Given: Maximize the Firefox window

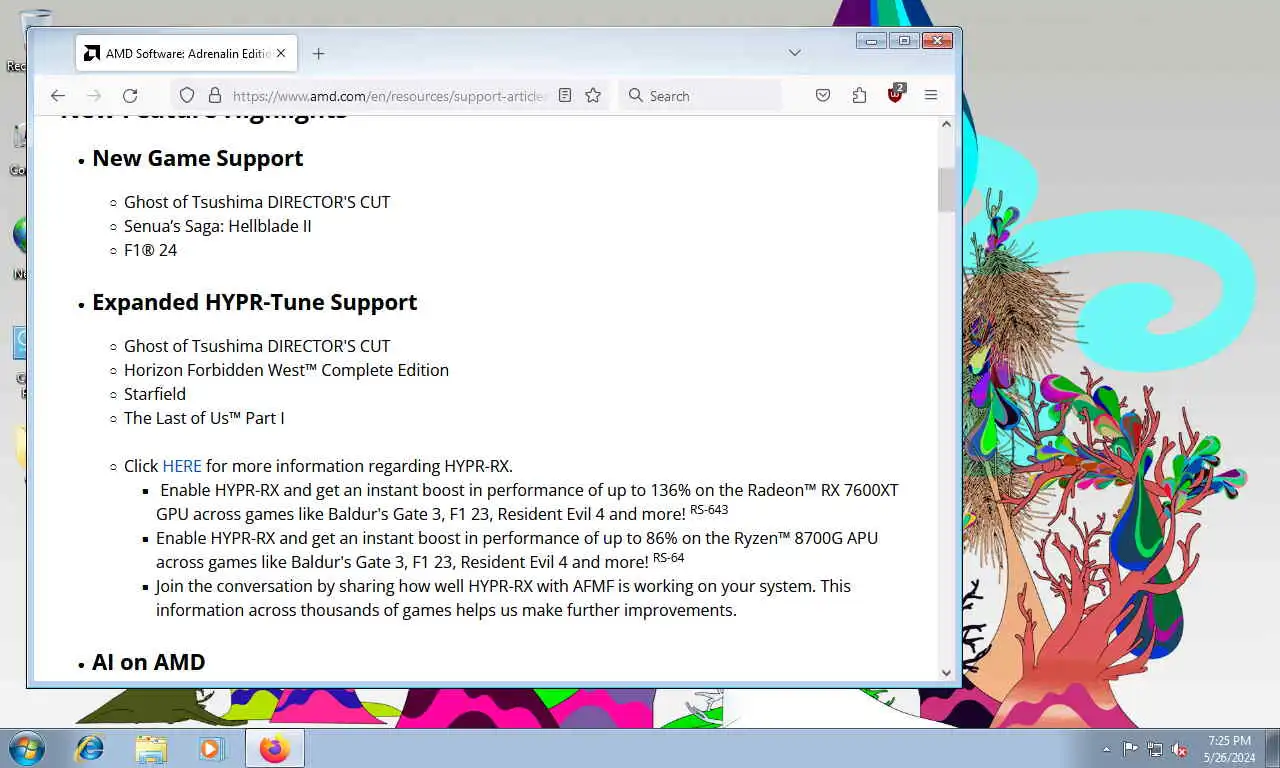Looking at the screenshot, I should 904,41.
